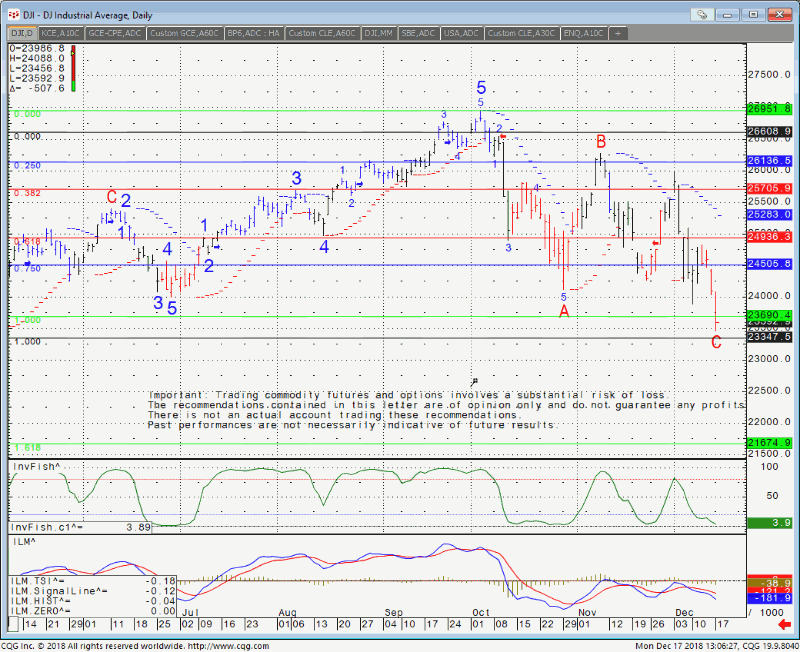Click the red wave B label at November peak
The width and height of the screenshot is (800, 652).
pyautogui.click(x=601, y=142)
